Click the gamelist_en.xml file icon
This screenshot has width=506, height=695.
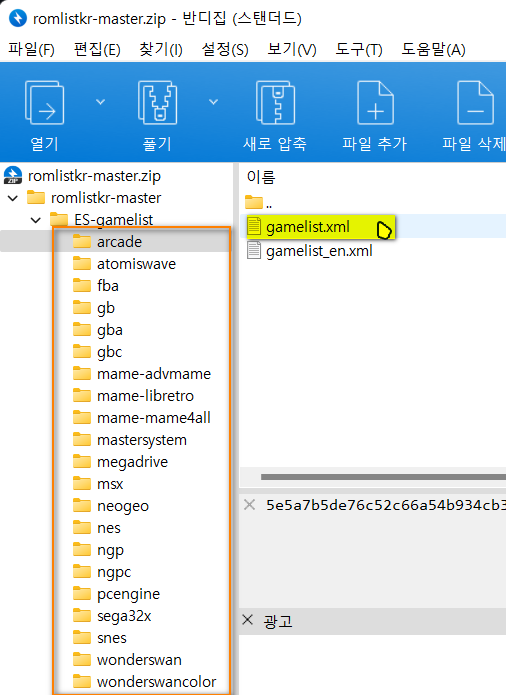tap(254, 250)
